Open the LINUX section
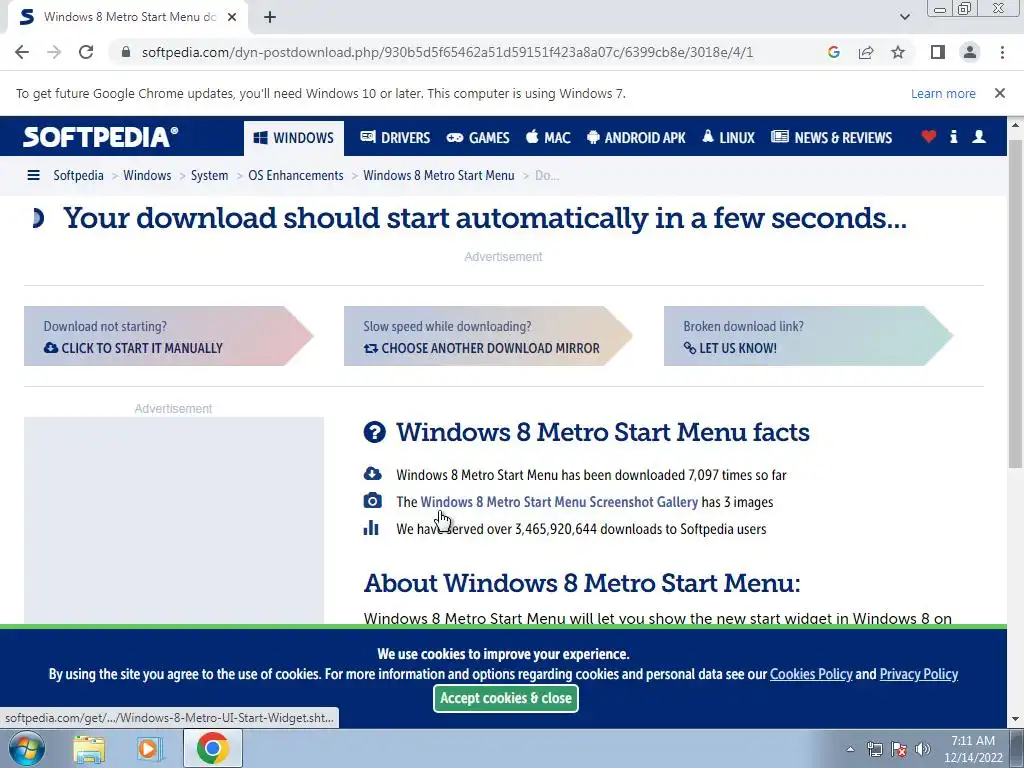The image size is (1024, 768). click(728, 138)
